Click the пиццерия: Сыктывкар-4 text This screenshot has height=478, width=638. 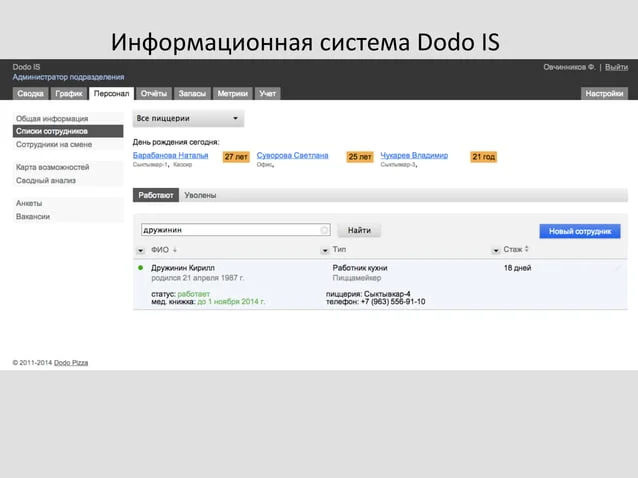tap(368, 294)
